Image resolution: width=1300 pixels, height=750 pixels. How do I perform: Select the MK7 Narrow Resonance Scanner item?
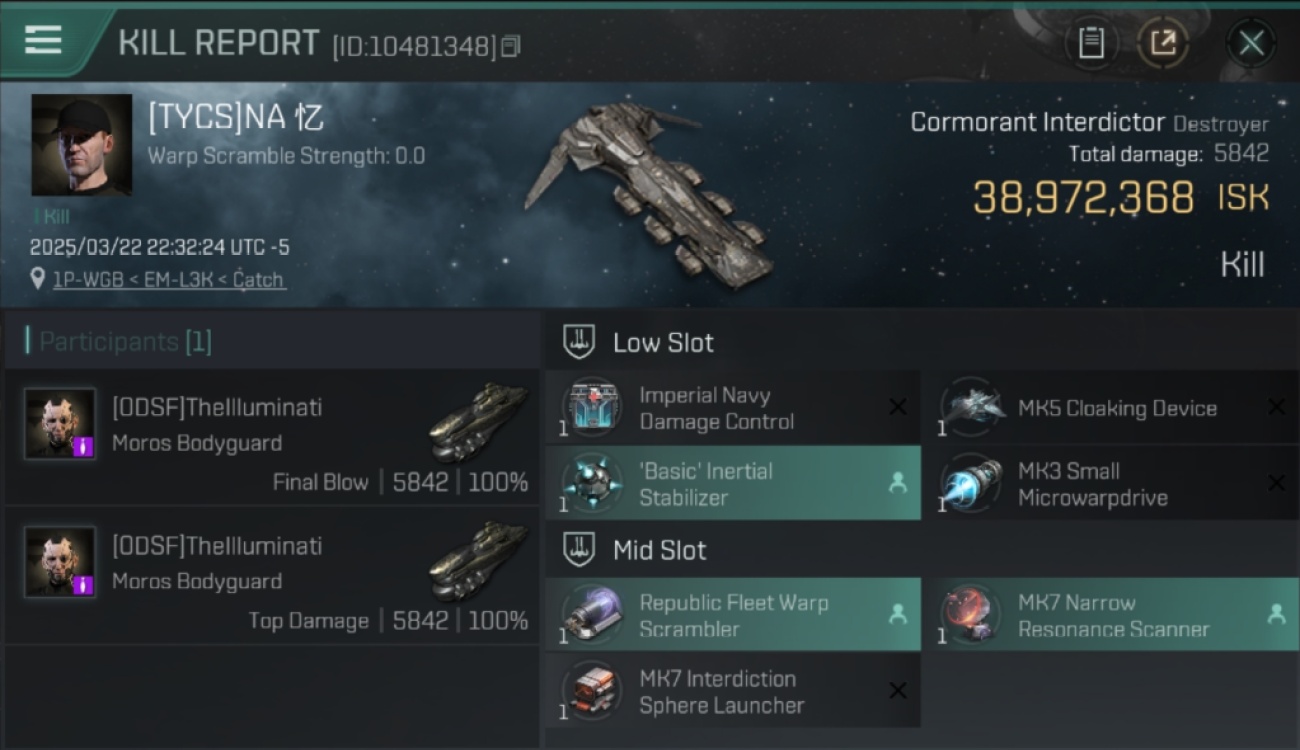pyautogui.click(x=1112, y=615)
